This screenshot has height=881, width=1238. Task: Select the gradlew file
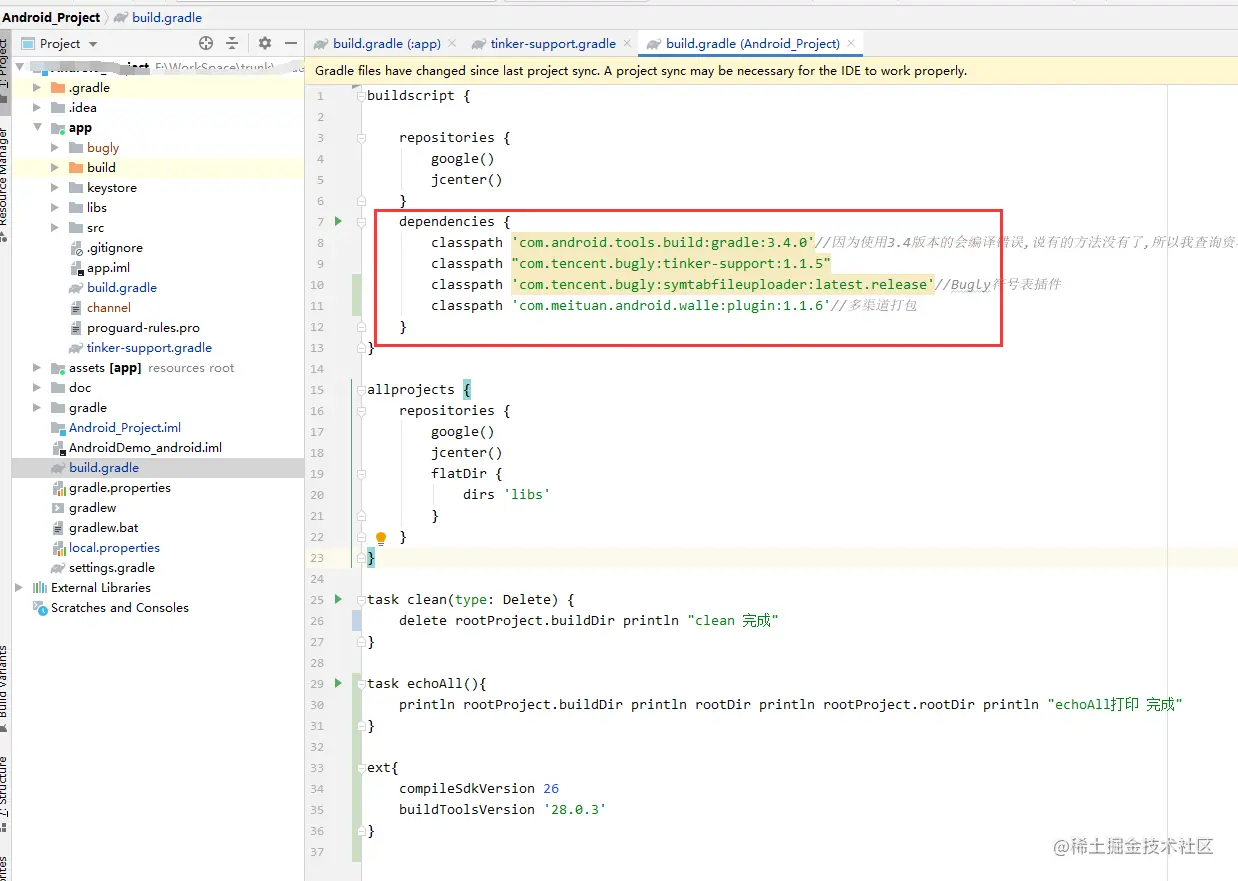point(92,508)
